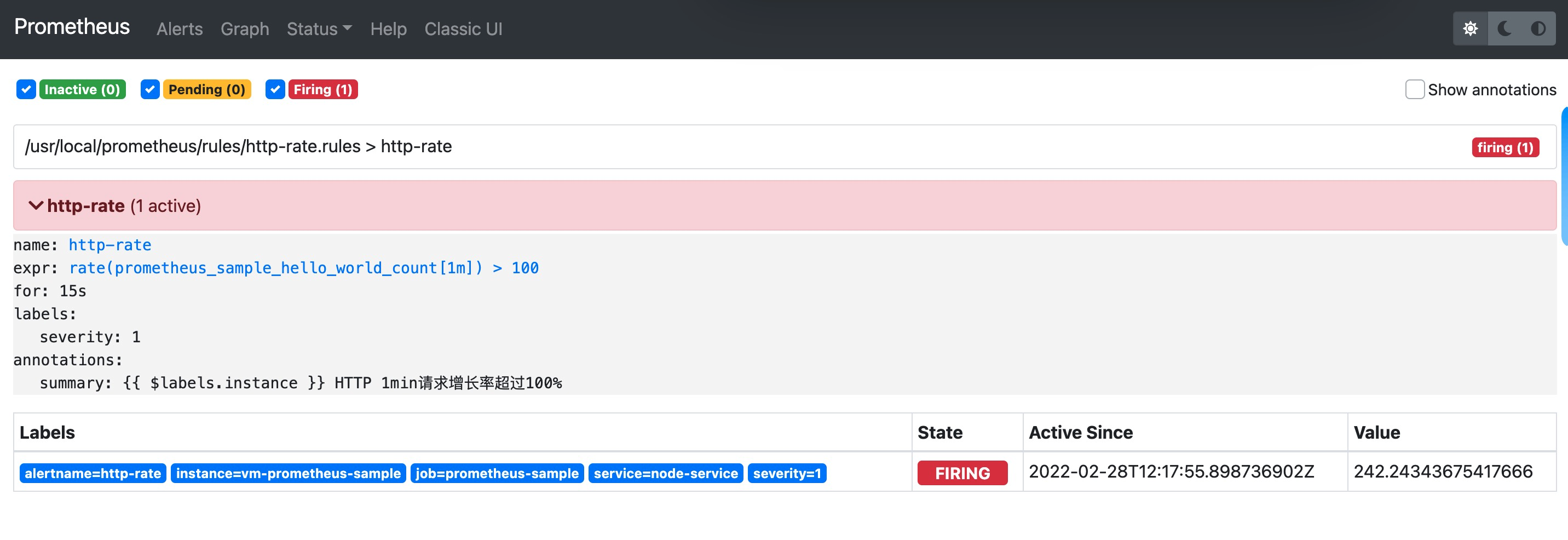The width and height of the screenshot is (1568, 540).
Task: Uncheck the Inactive (0) filter checkbox
Action: point(26,89)
